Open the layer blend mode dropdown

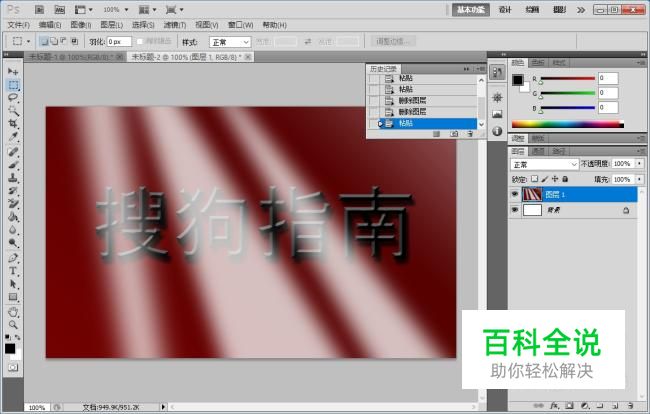[544, 165]
